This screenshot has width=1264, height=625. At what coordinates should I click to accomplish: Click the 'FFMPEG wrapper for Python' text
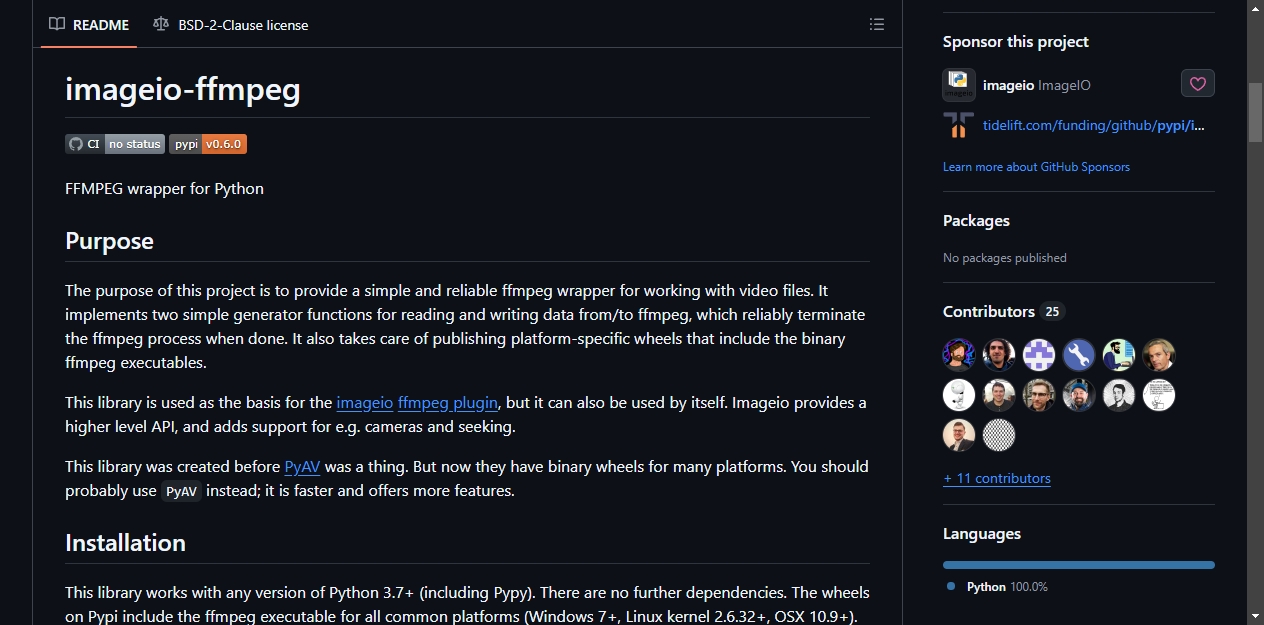(164, 188)
